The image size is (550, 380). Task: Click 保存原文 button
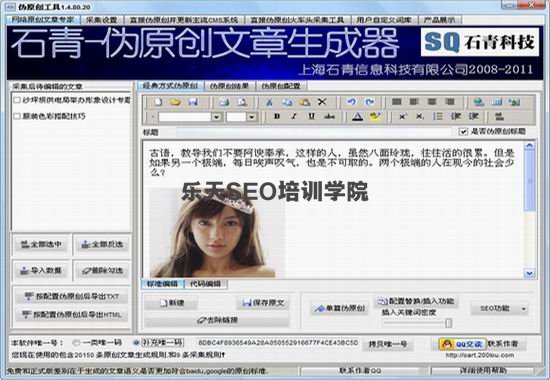click(263, 302)
